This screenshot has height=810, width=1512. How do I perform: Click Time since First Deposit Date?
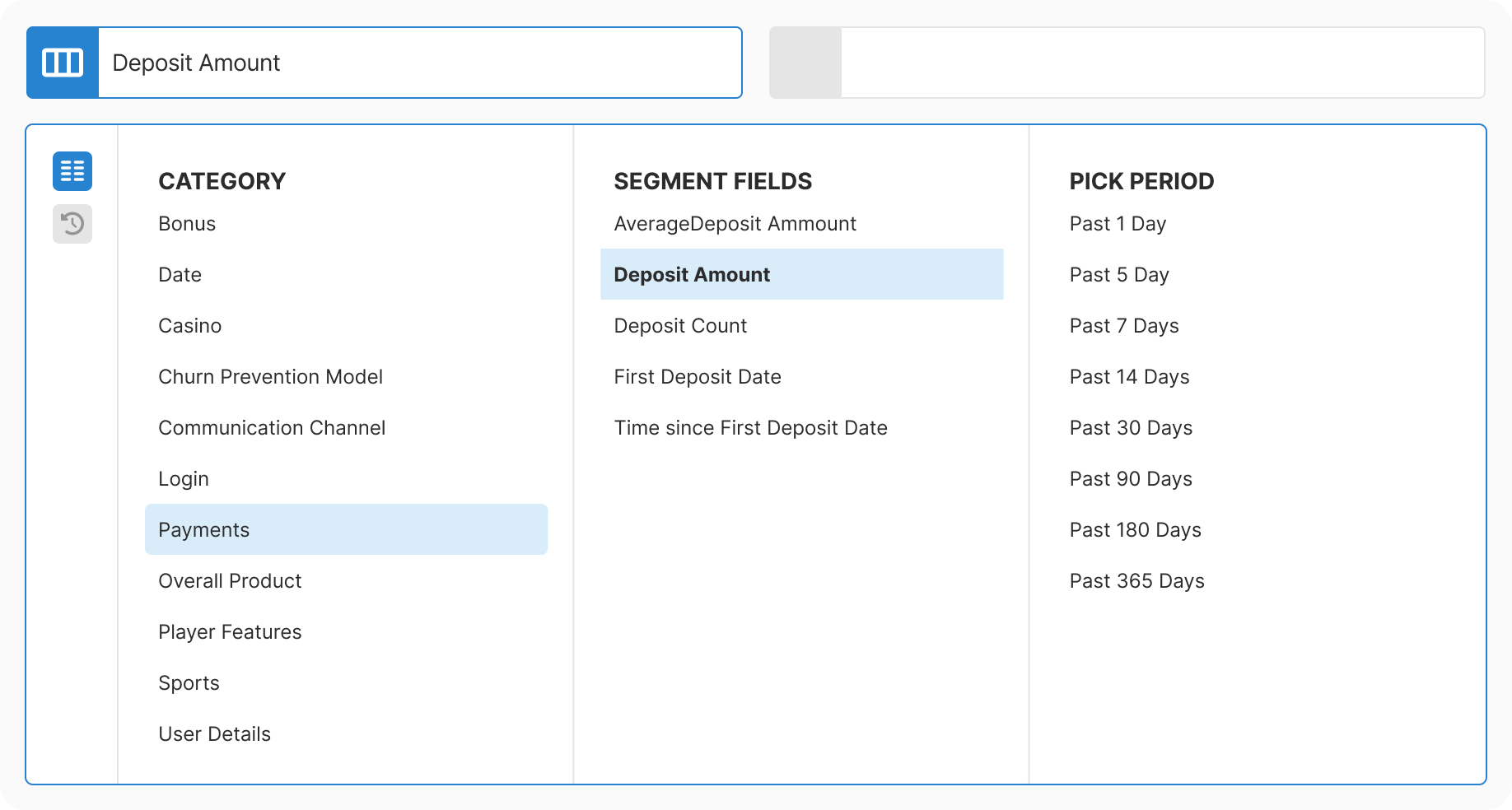click(750, 427)
